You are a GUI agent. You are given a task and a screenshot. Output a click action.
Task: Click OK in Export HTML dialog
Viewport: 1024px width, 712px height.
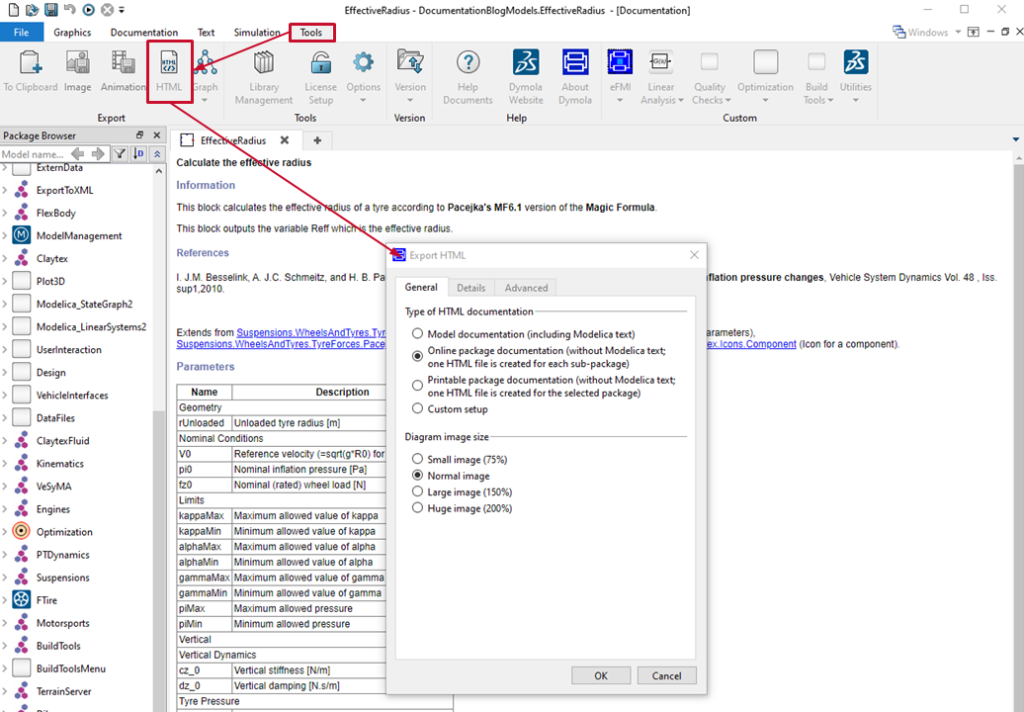click(601, 675)
